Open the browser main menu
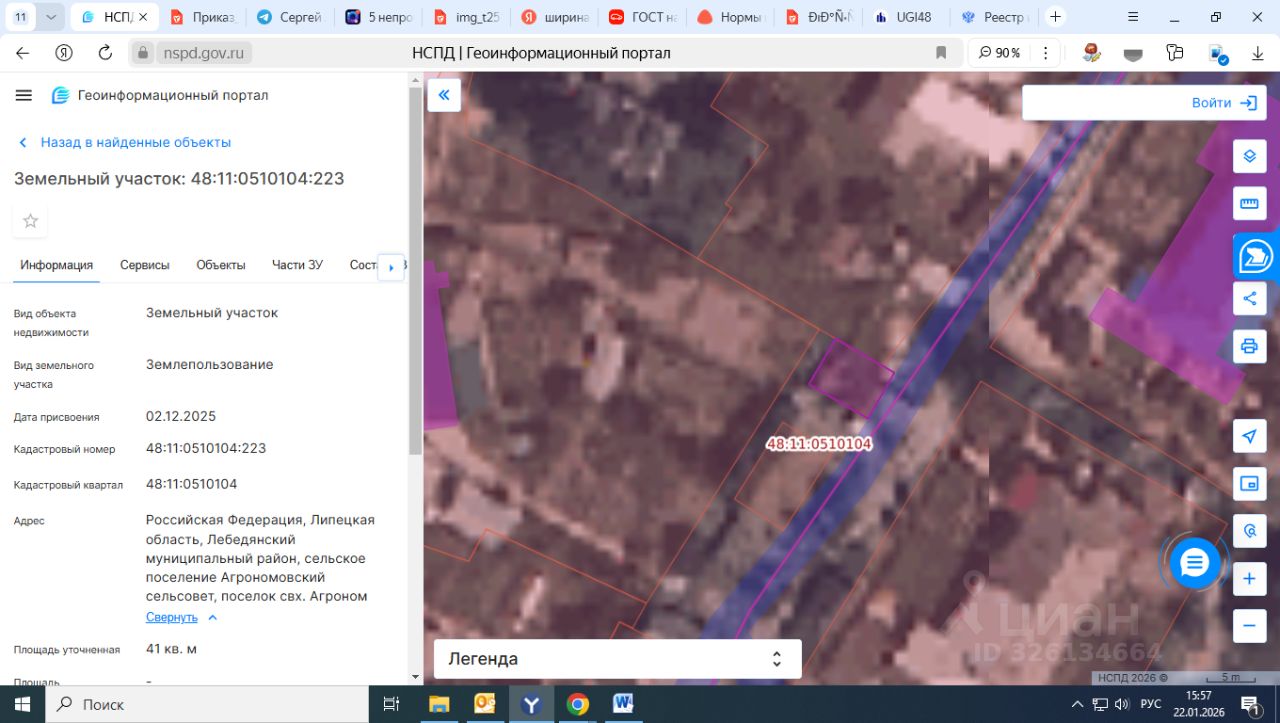1280x723 pixels. click(1132, 17)
